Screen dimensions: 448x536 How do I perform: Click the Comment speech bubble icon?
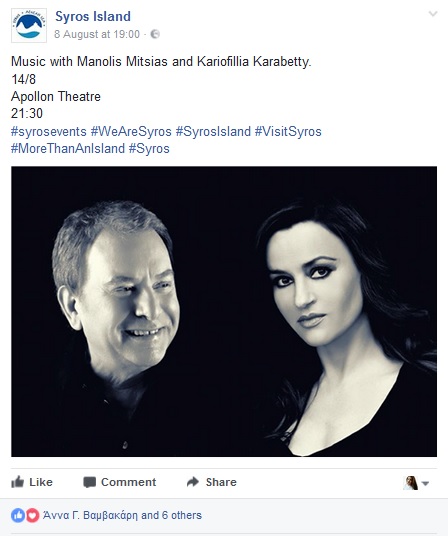coord(90,482)
